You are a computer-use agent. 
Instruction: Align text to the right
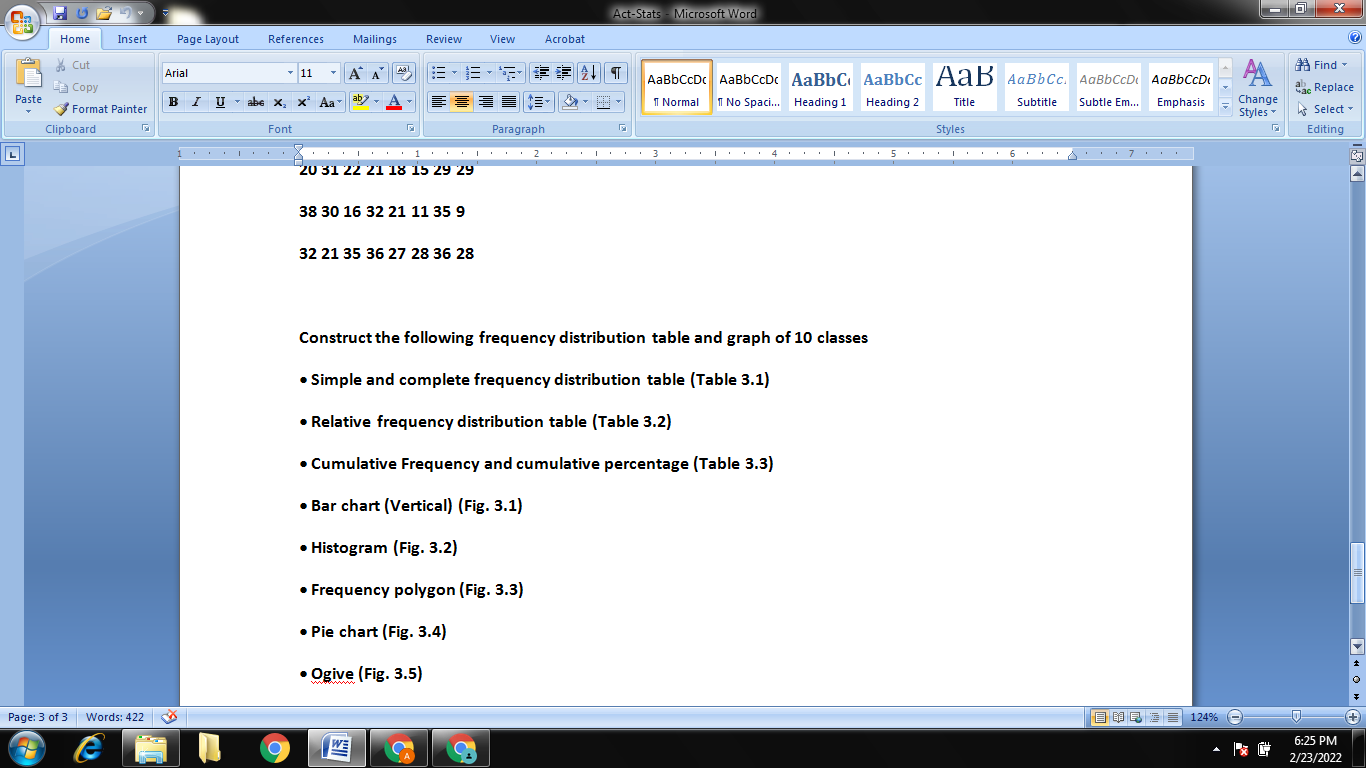(485, 102)
